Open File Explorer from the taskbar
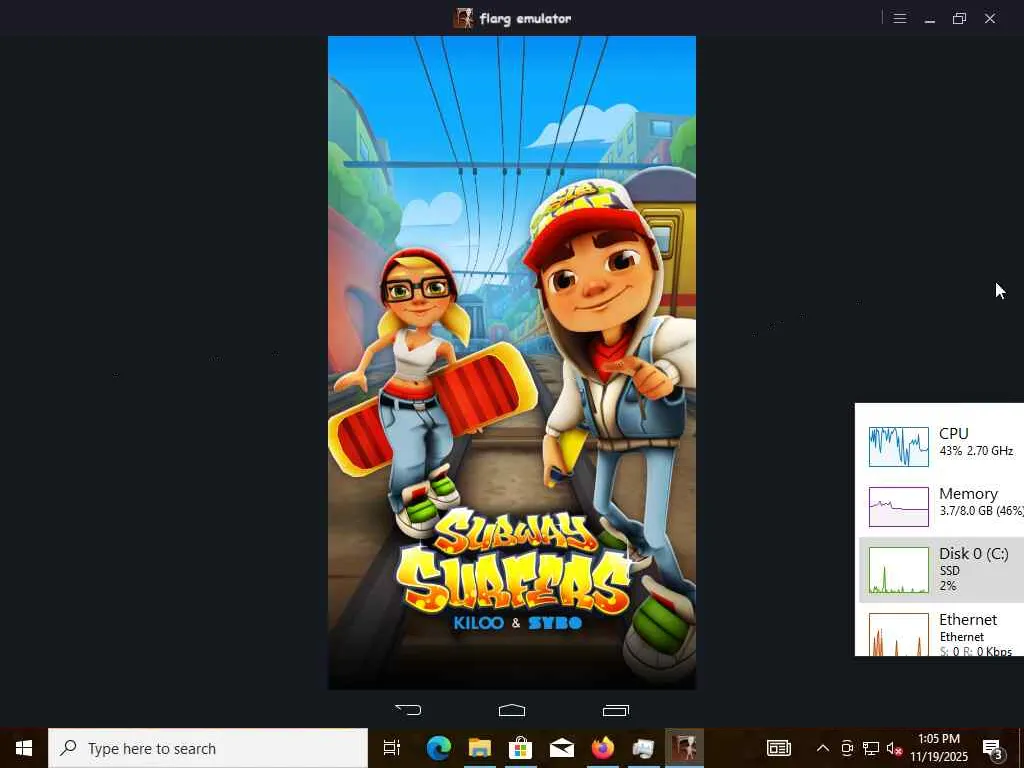This screenshot has width=1024, height=768. 479,748
